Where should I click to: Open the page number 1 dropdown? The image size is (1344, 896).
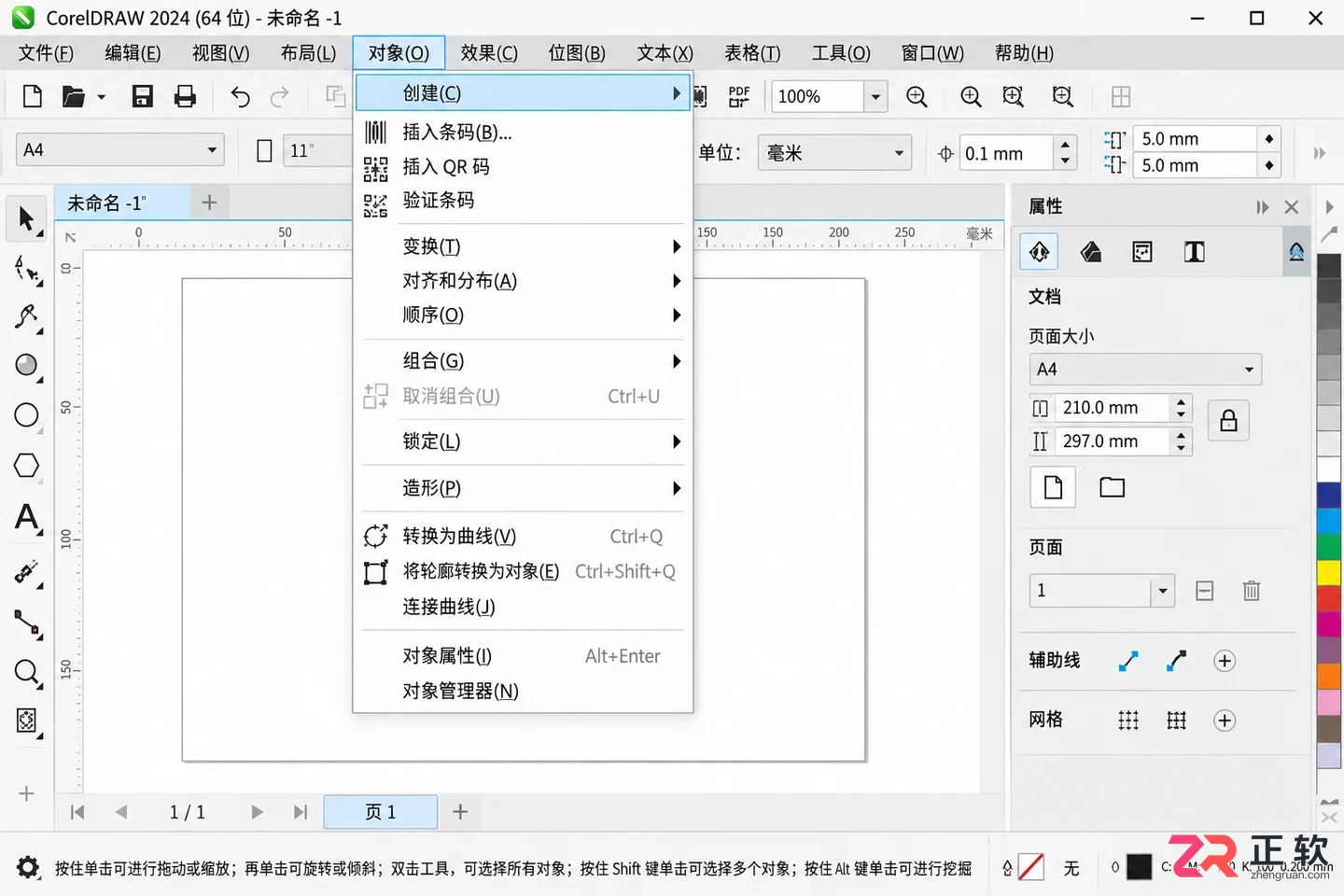(x=1162, y=591)
